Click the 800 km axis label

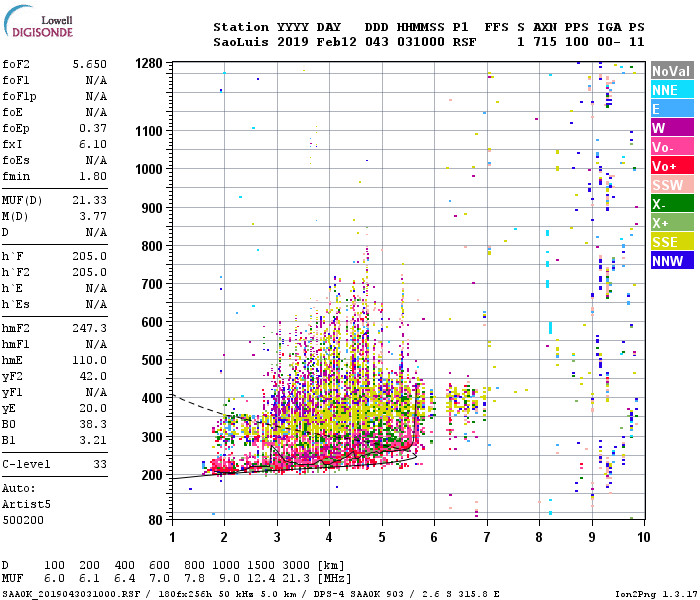tap(152, 246)
